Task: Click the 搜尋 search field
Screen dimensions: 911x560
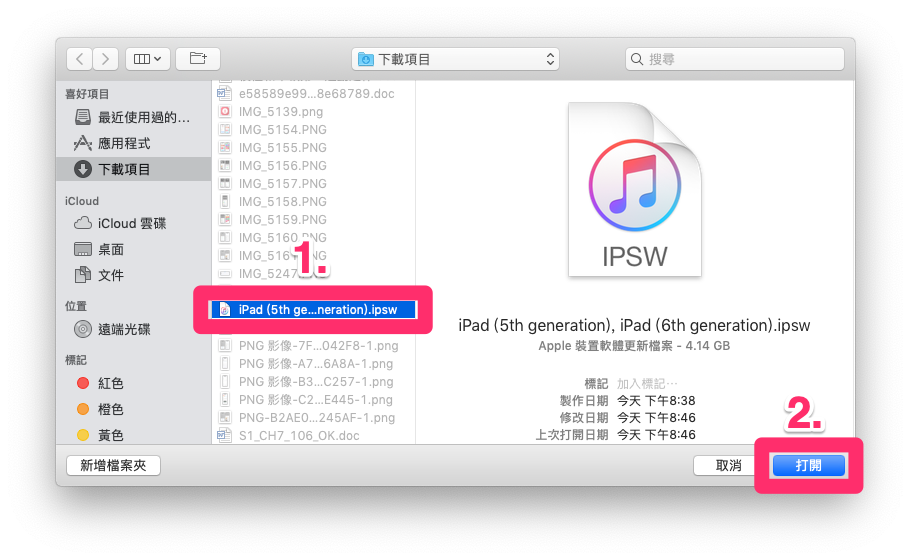Action: (734, 59)
